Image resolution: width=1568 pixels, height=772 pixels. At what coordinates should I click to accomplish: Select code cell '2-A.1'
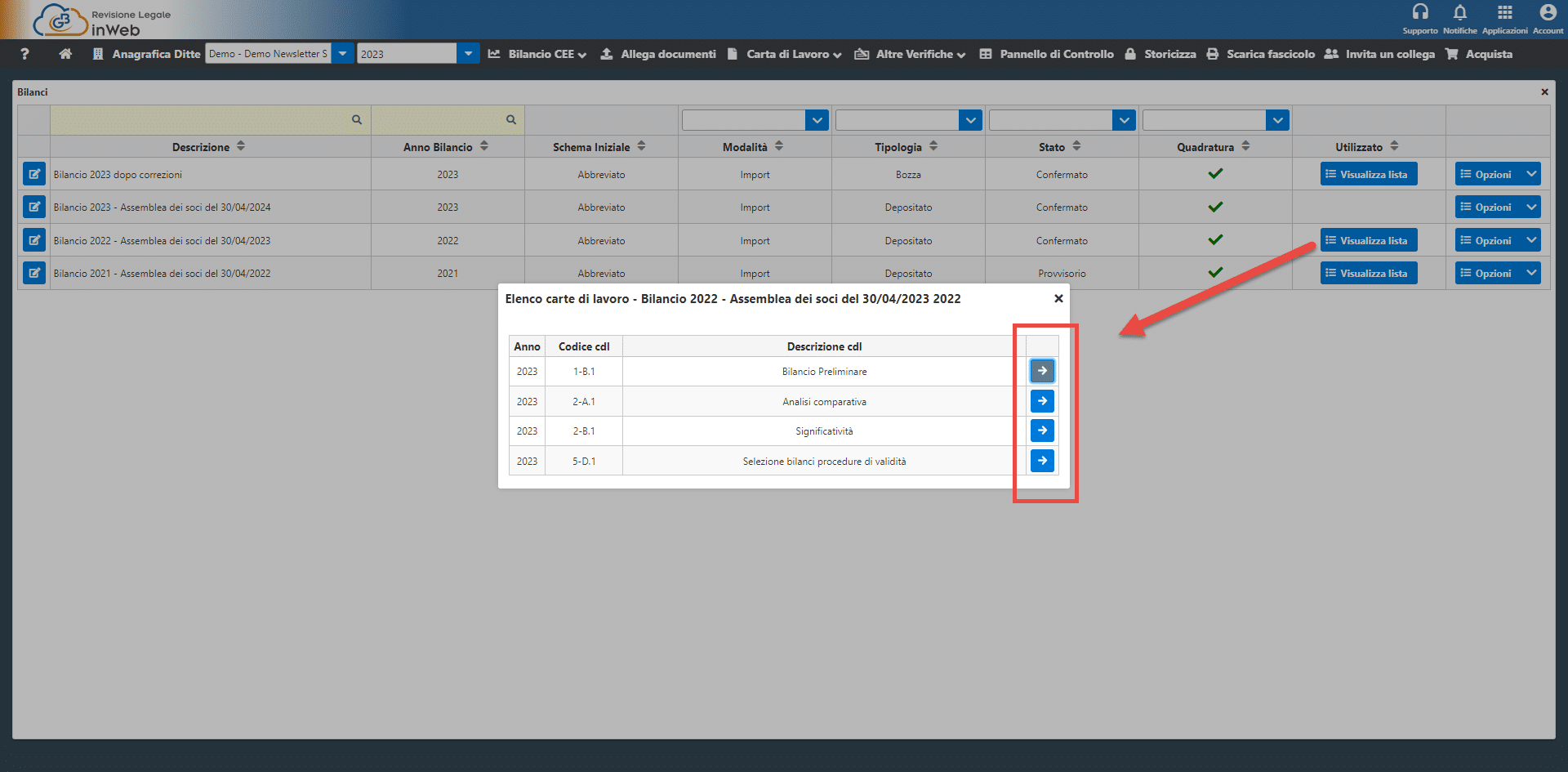point(584,401)
